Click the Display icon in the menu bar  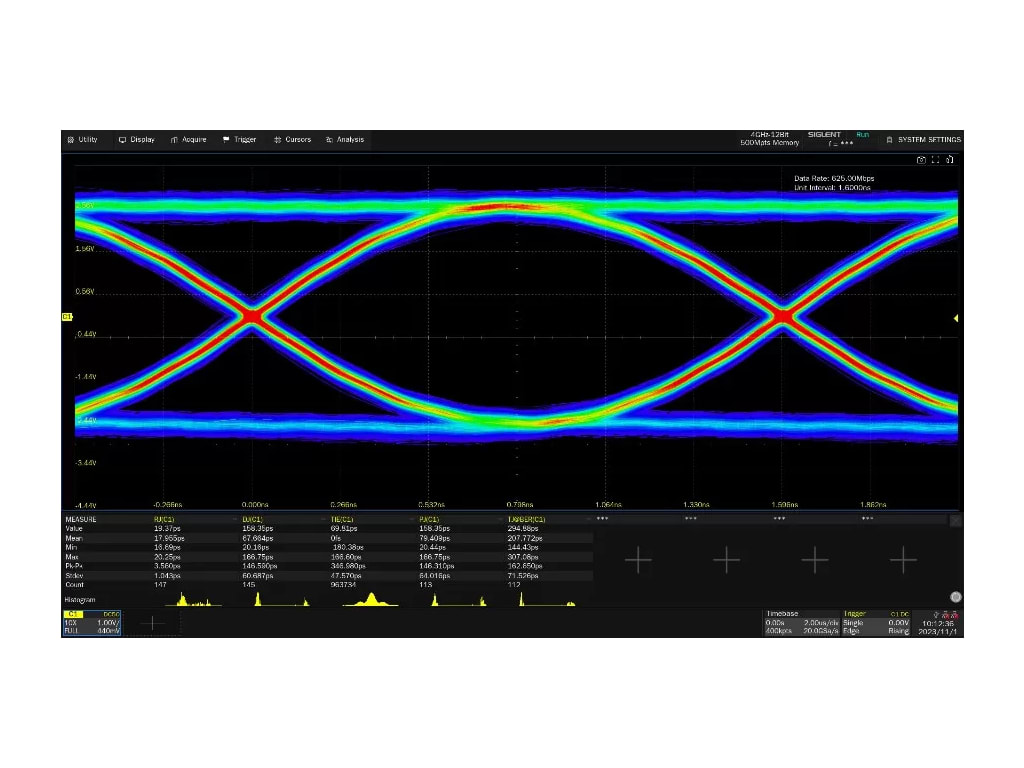click(x=123, y=139)
